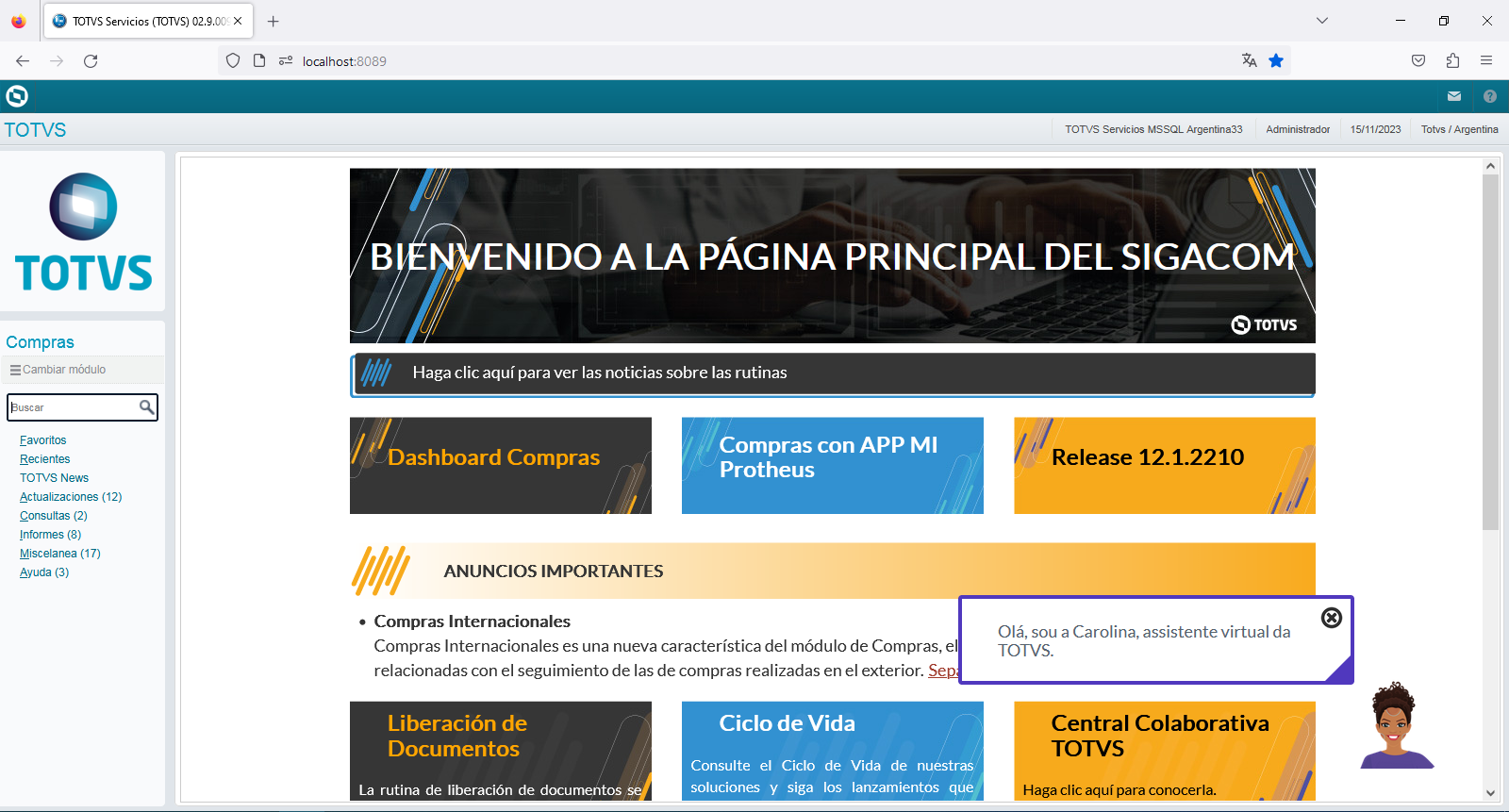Screen dimensions: 1509x812
Task: Open Recientes in the side menu
Action: click(x=44, y=459)
